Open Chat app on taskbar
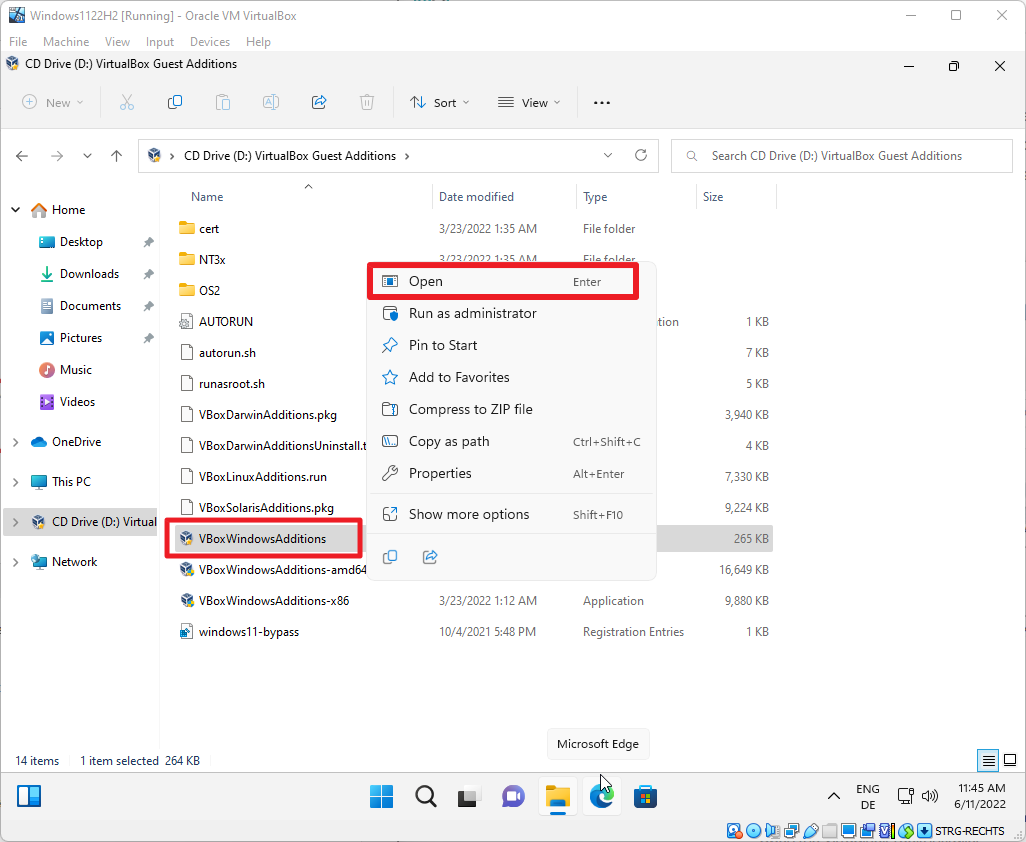The width and height of the screenshot is (1026, 842). (513, 796)
